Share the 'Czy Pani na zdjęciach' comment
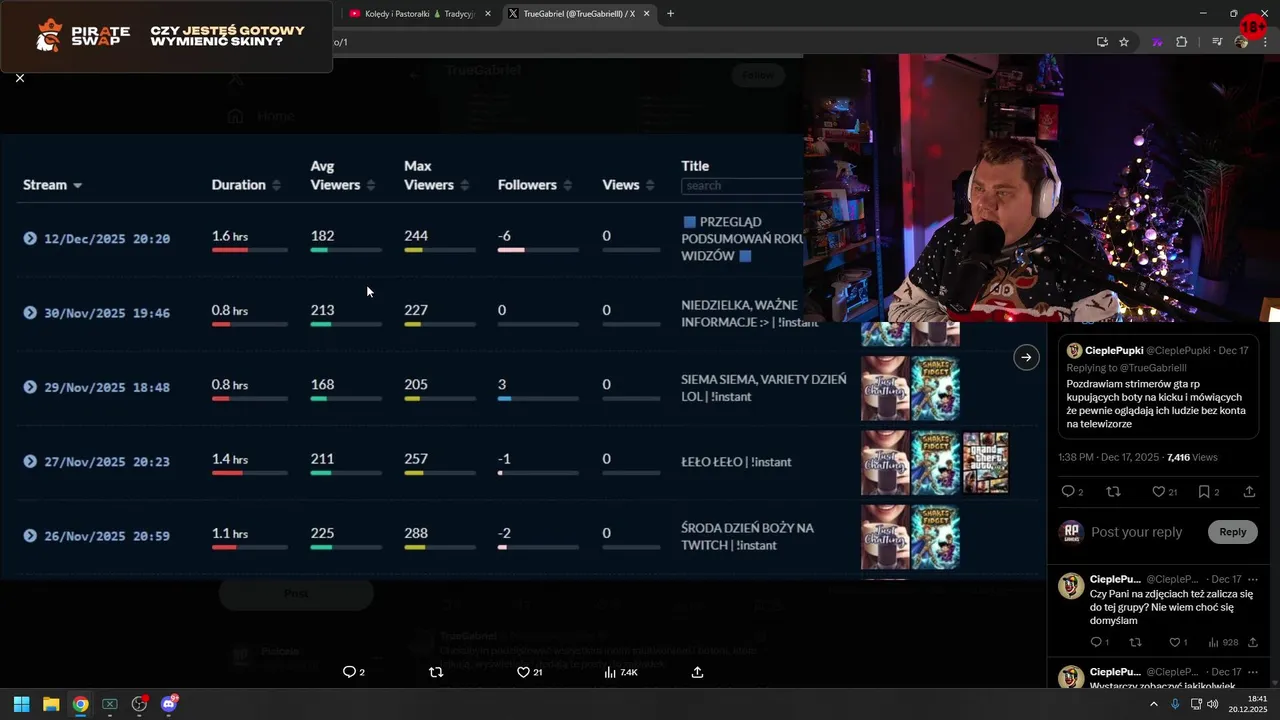This screenshot has height=720, width=1280. coord(1252,642)
